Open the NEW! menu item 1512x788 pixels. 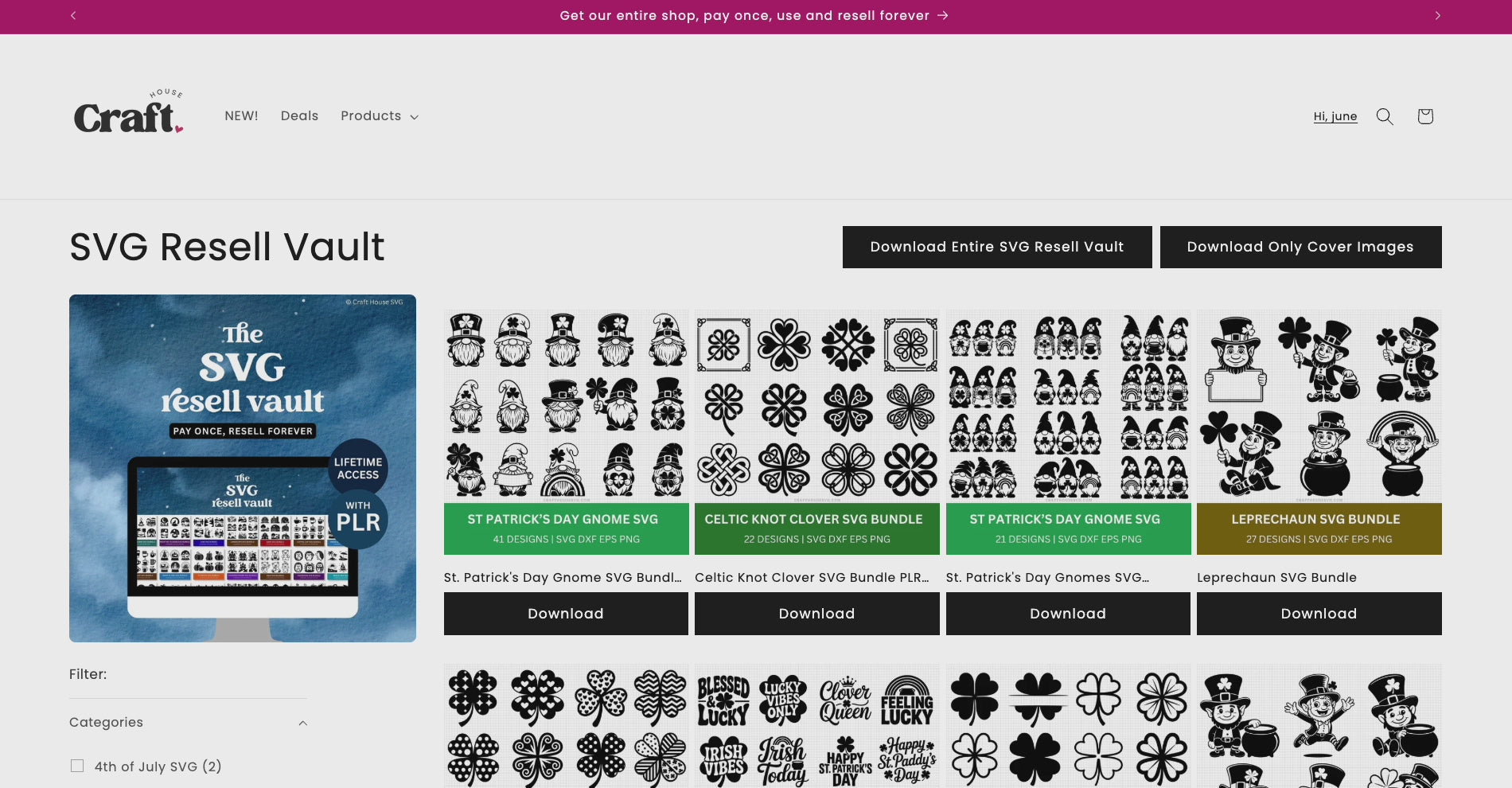[x=241, y=116]
